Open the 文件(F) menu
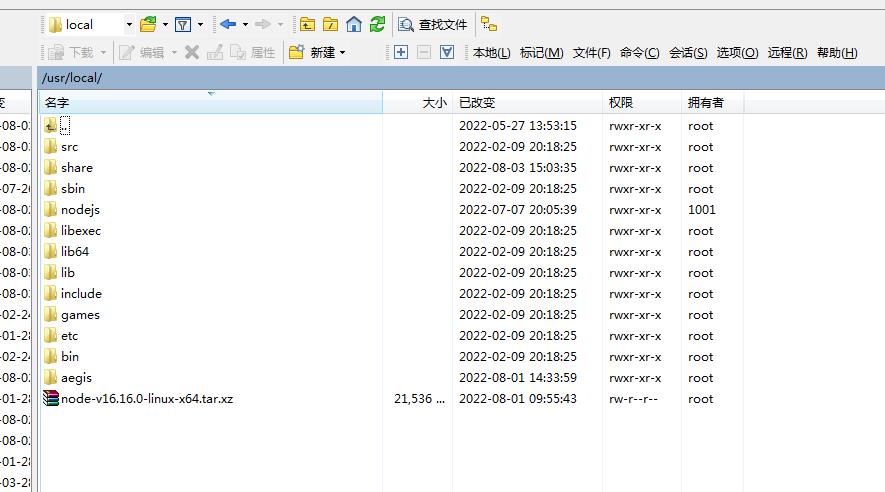The width and height of the screenshot is (885, 492). pyautogui.click(x=592, y=53)
